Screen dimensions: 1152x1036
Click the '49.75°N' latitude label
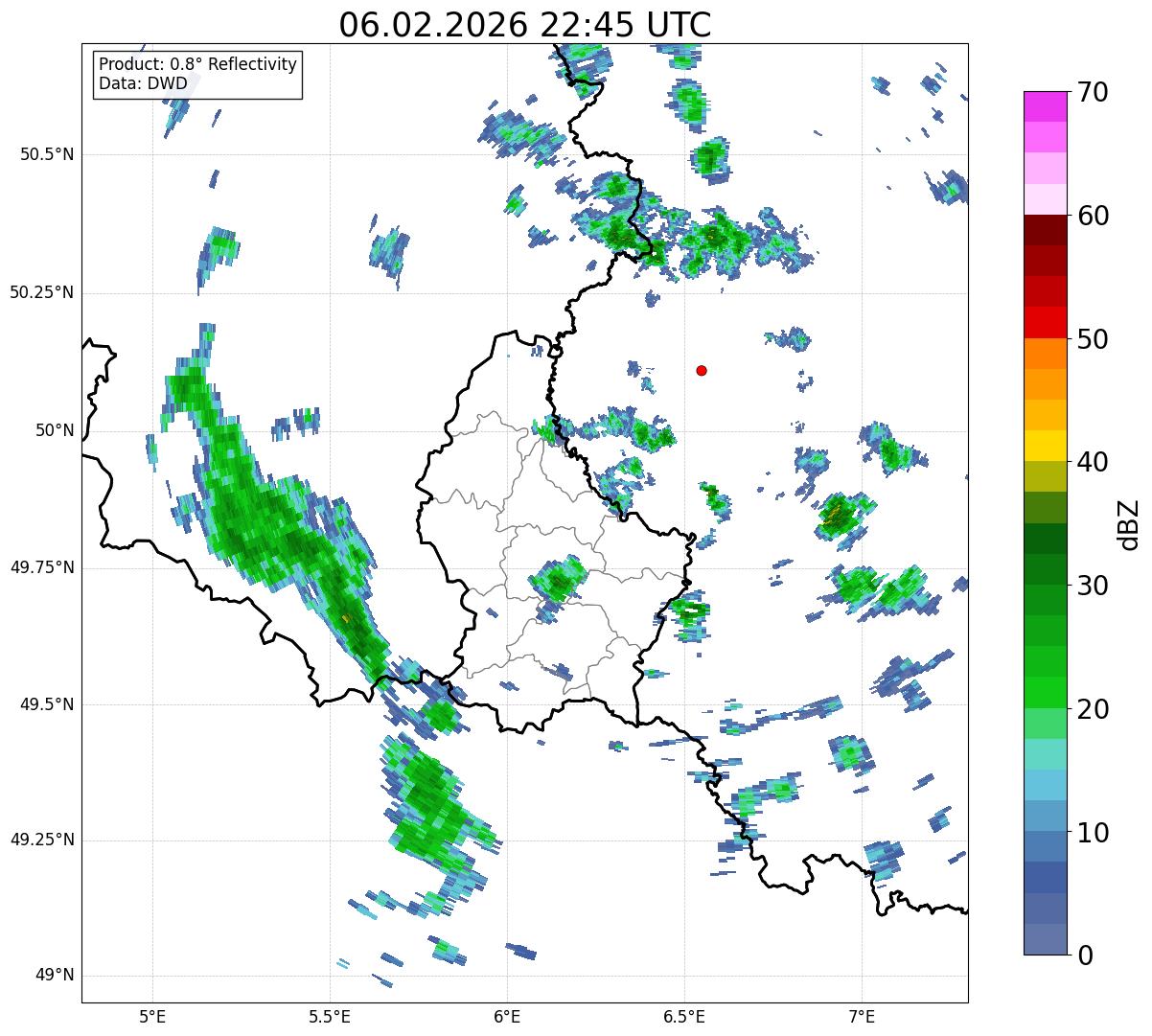[42, 567]
